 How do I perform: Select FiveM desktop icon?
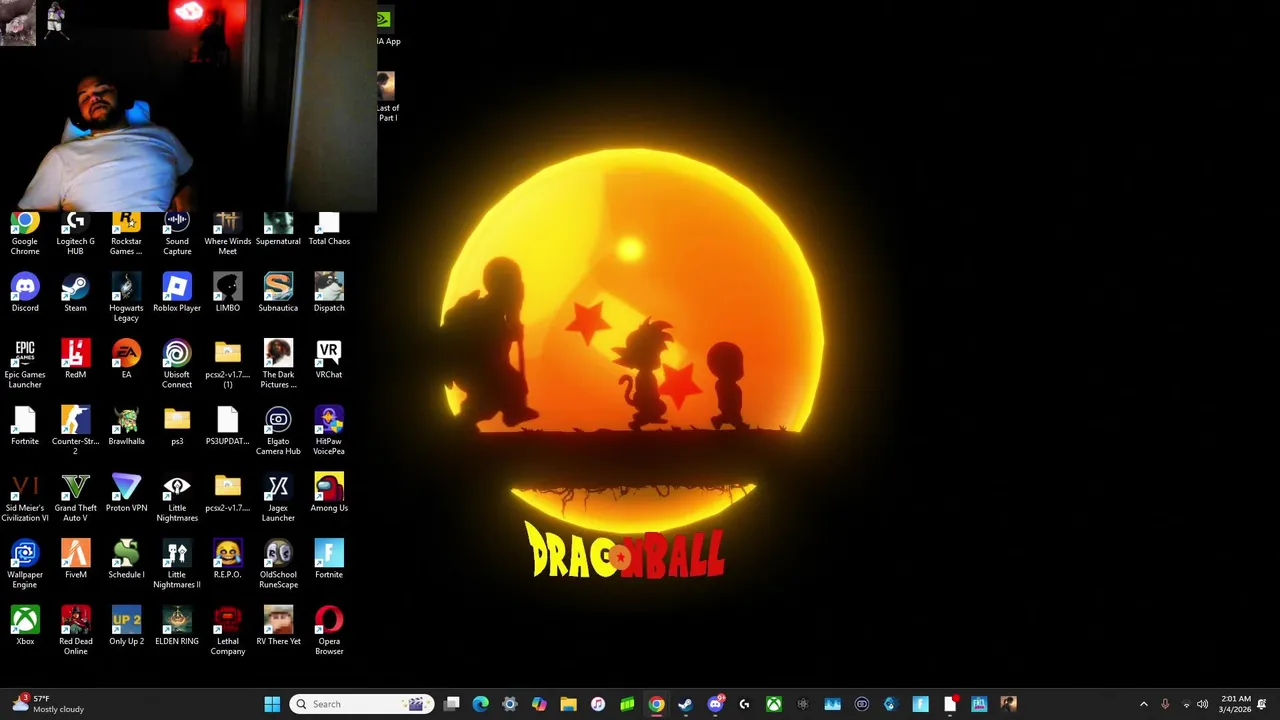point(75,560)
